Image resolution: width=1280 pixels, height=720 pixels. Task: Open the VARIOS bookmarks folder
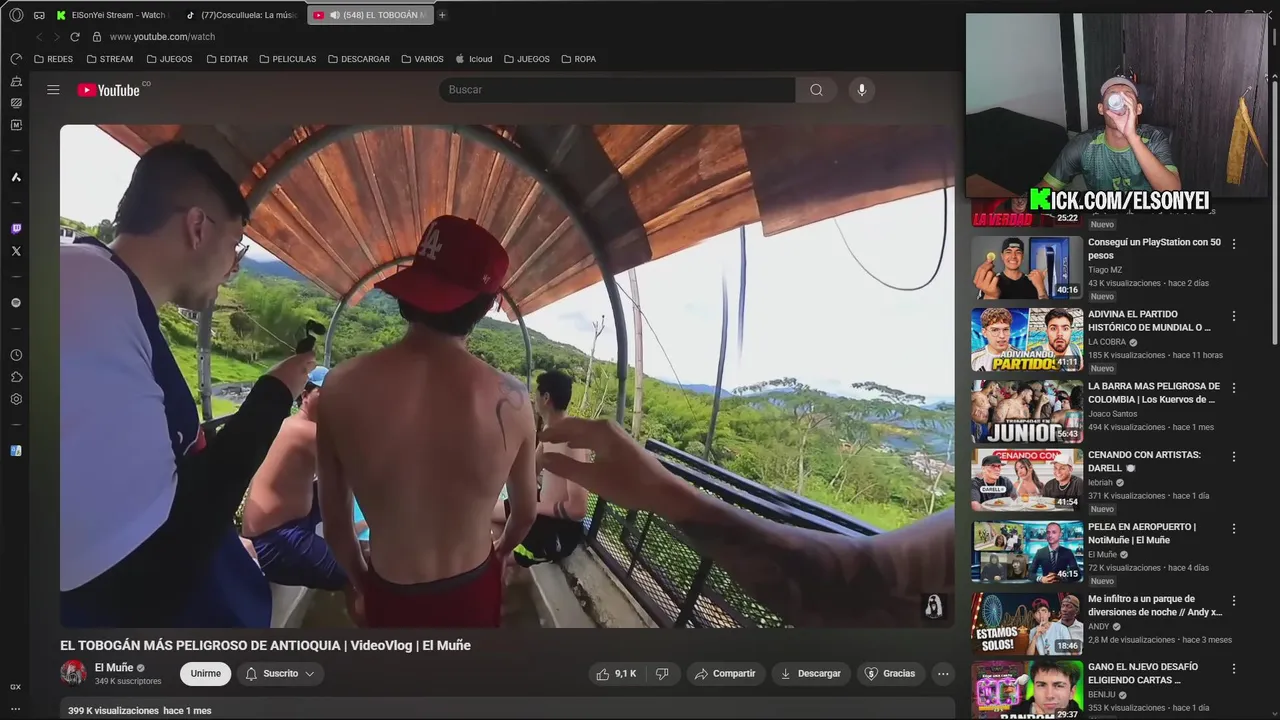pyautogui.click(x=422, y=59)
